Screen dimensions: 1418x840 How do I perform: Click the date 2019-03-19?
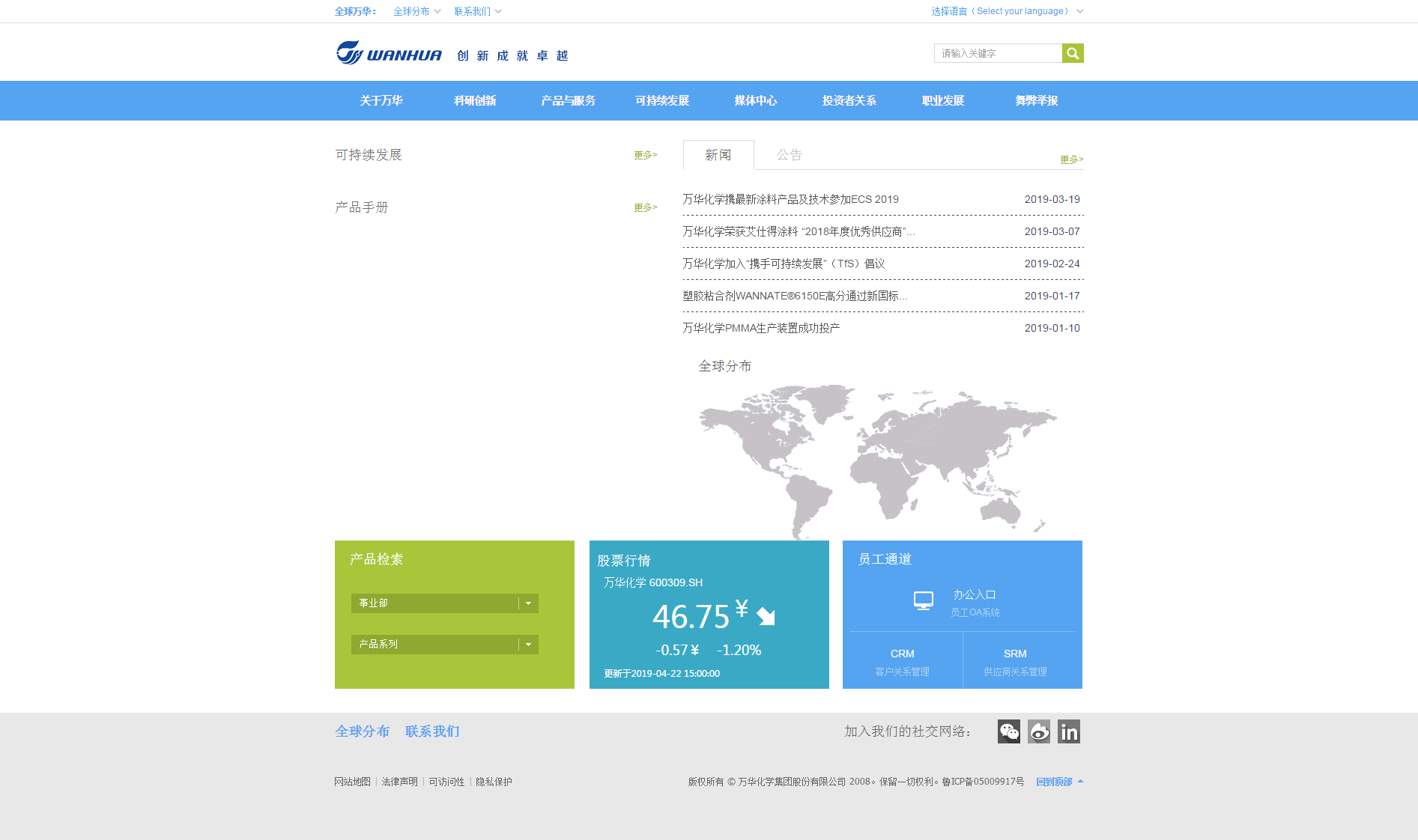[x=1052, y=199]
